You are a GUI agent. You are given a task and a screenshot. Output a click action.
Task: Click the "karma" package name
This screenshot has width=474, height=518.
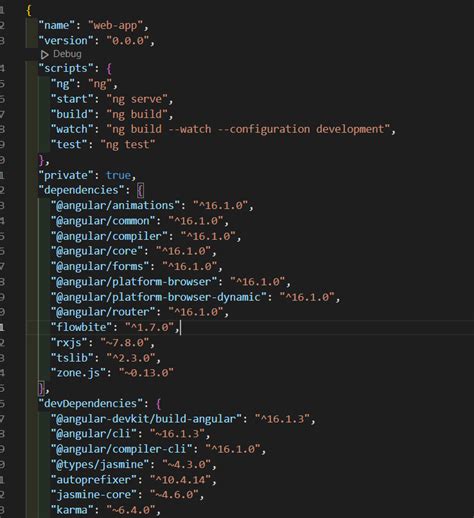click(x=72, y=510)
